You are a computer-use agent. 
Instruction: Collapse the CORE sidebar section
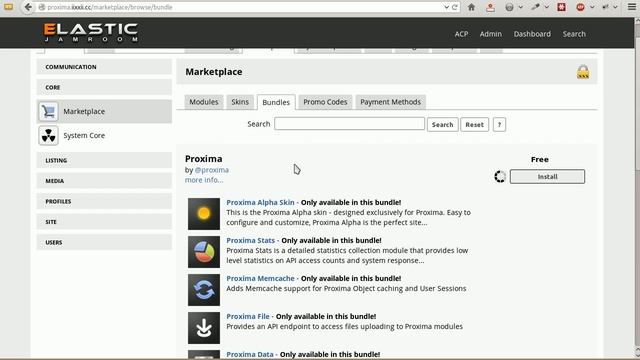click(104, 87)
